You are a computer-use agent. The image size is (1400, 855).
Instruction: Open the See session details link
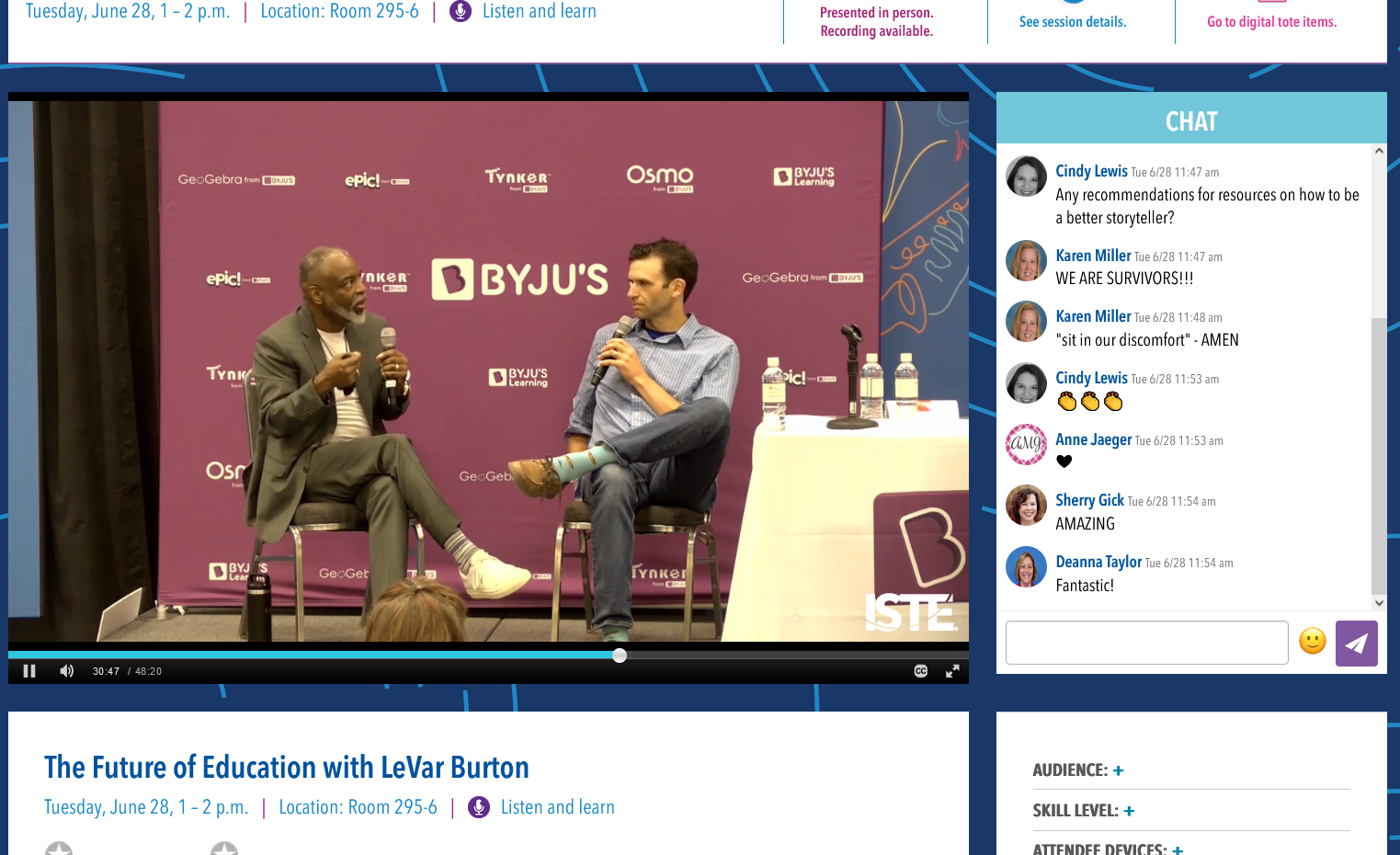(x=1073, y=22)
